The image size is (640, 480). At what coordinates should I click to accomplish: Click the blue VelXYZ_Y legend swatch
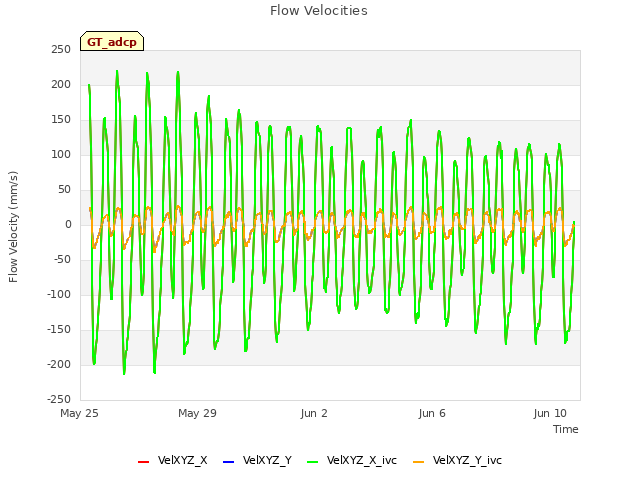229,462
